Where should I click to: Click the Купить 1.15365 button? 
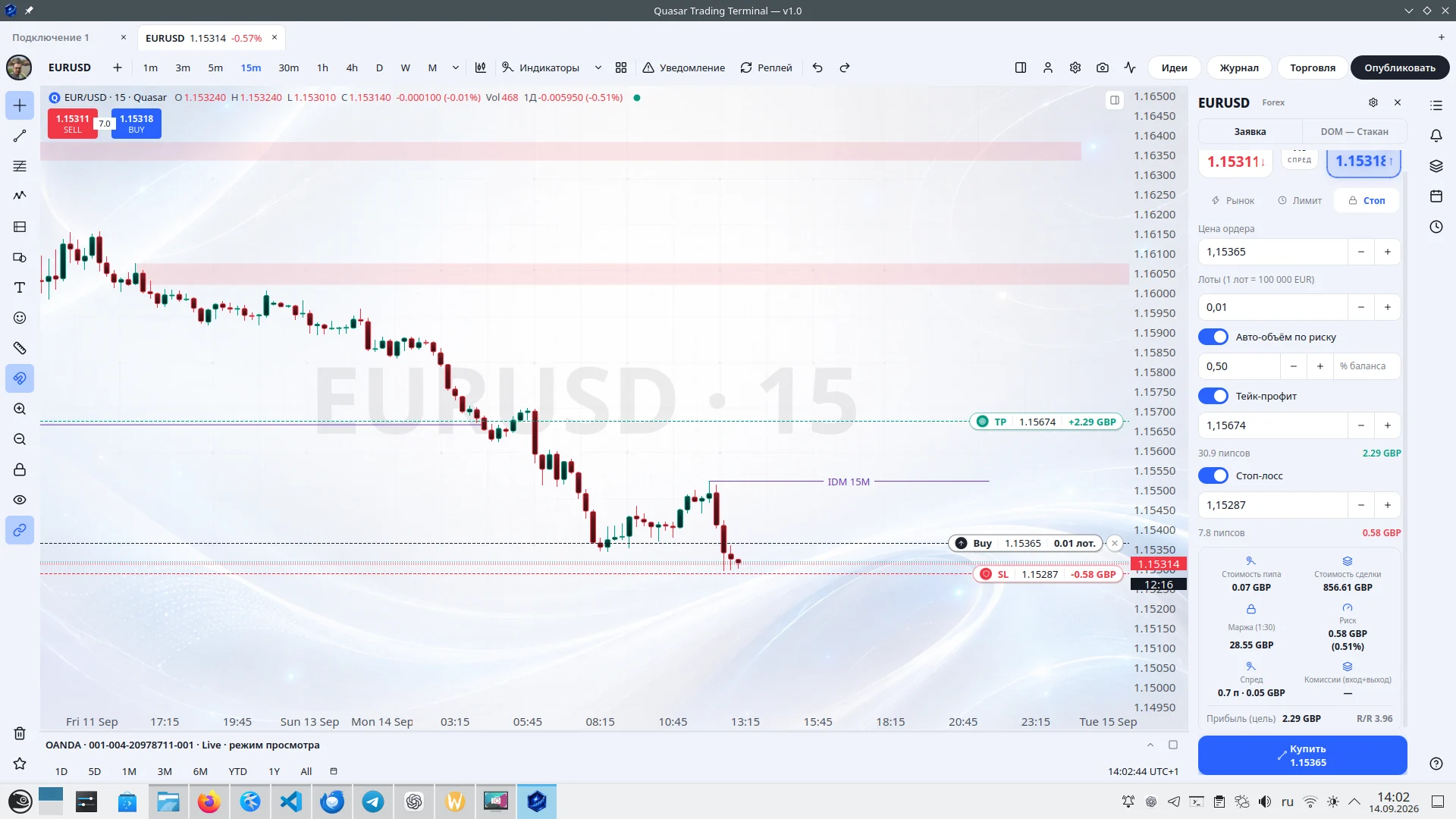[1302, 755]
